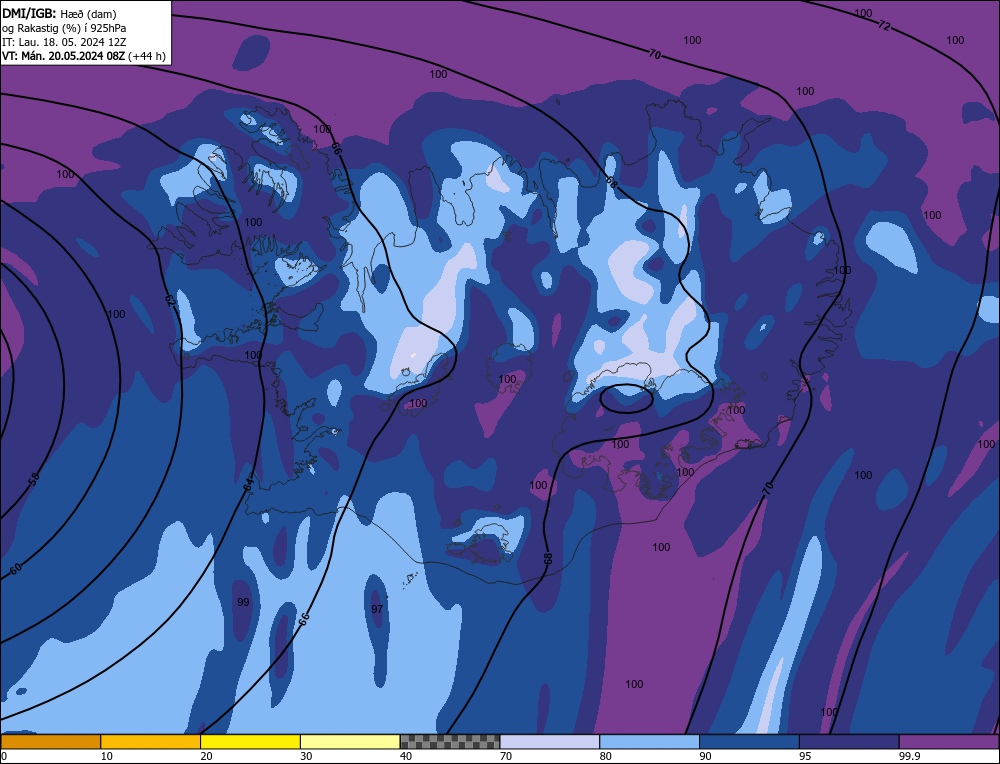Click the pale yellow 30–40 legend swatch

[350, 741]
